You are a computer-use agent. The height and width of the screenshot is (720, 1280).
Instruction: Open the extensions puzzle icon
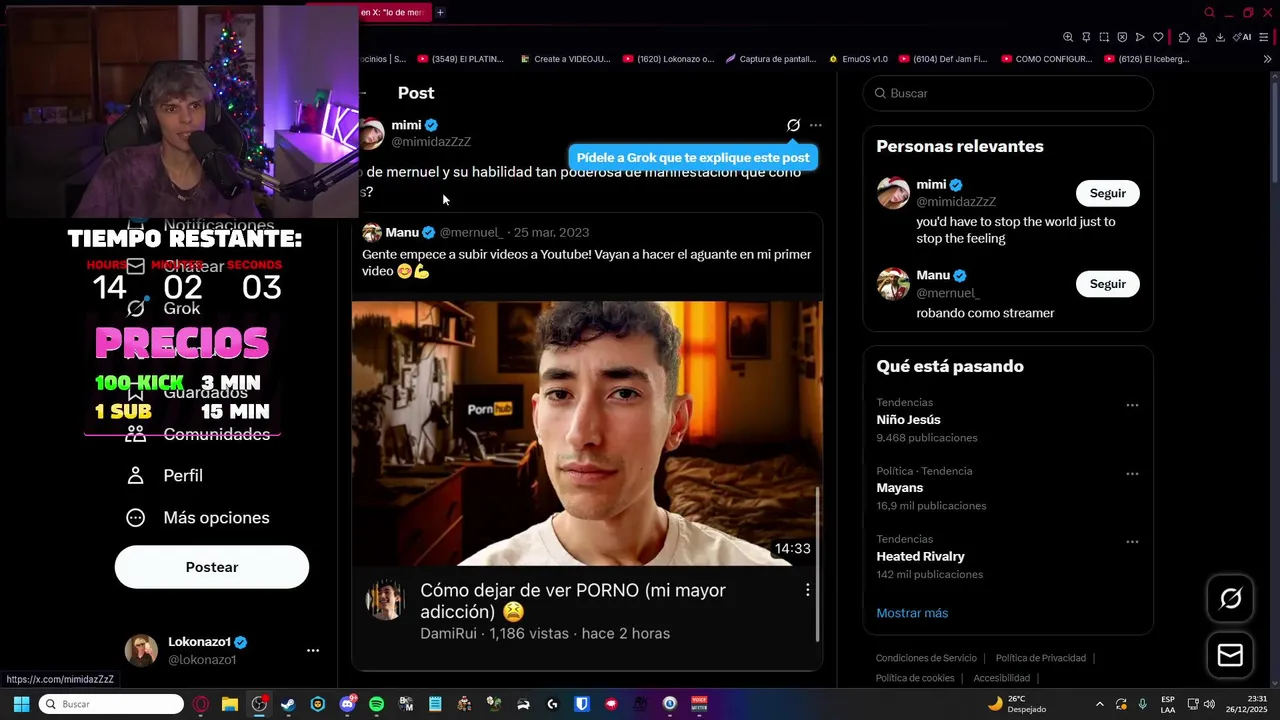[1184, 37]
